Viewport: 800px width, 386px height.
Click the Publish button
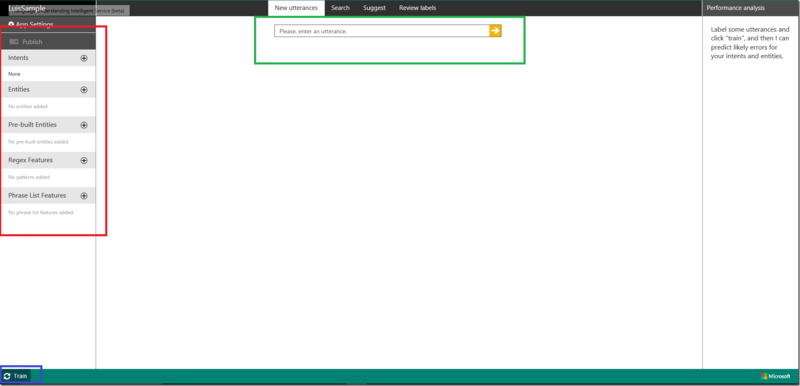click(x=48, y=42)
